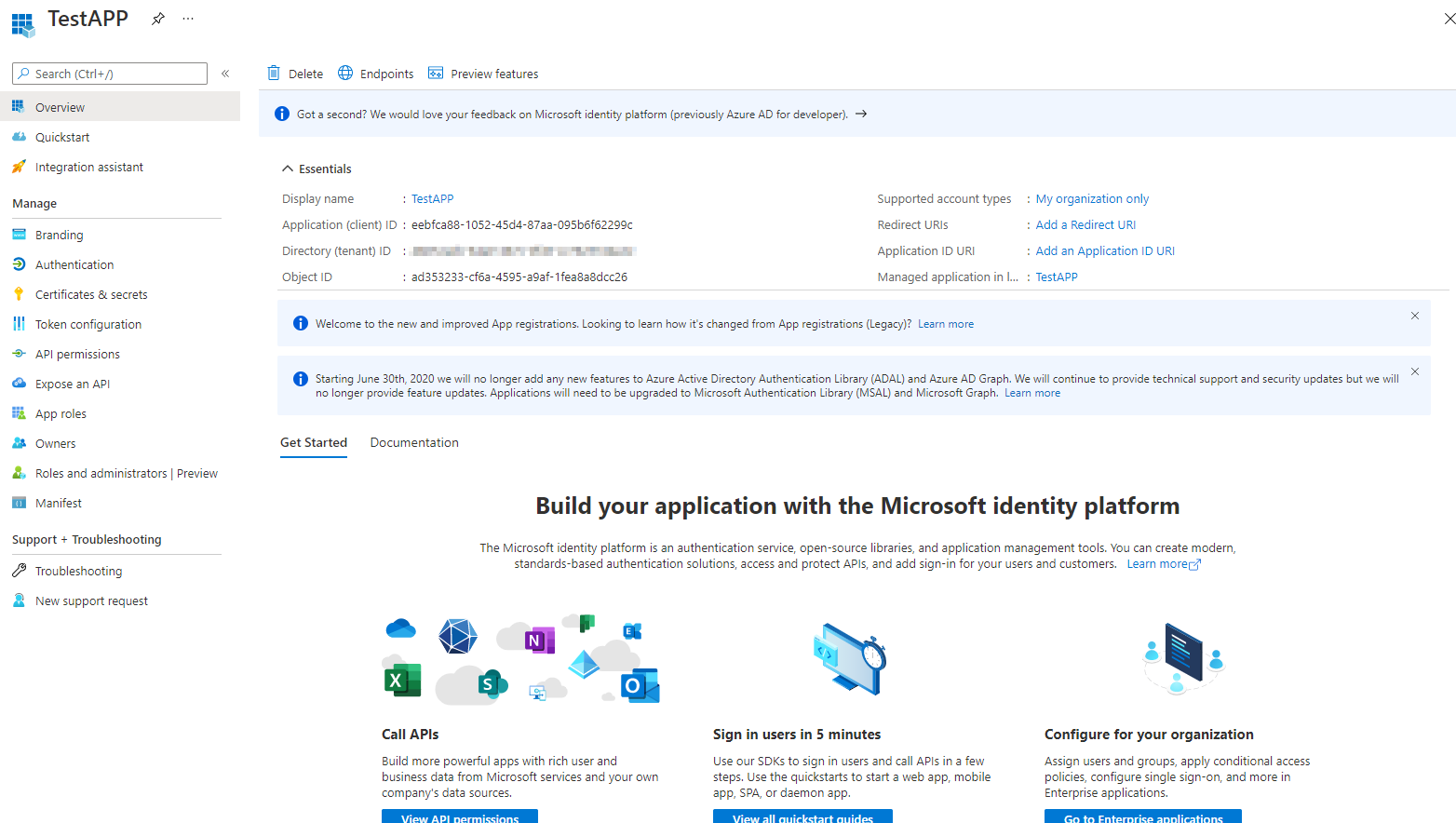This screenshot has height=823, width=1456.
Task: Open Preview features from the toolbar
Action: click(x=483, y=73)
